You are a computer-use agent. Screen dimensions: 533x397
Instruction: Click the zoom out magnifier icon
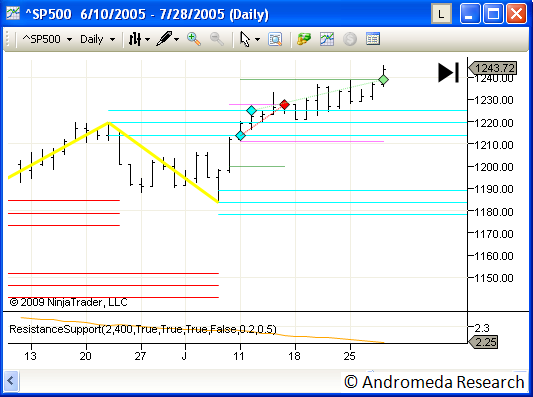coord(217,39)
